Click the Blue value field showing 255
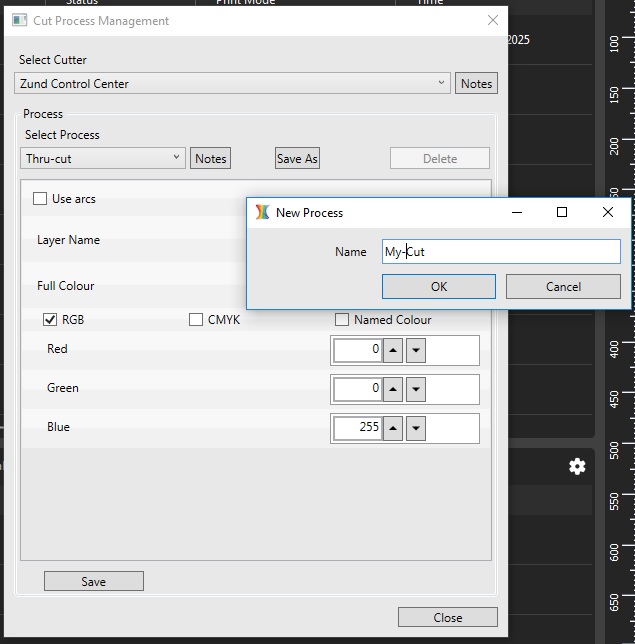Screen dimensions: 635x644 (x=357, y=428)
